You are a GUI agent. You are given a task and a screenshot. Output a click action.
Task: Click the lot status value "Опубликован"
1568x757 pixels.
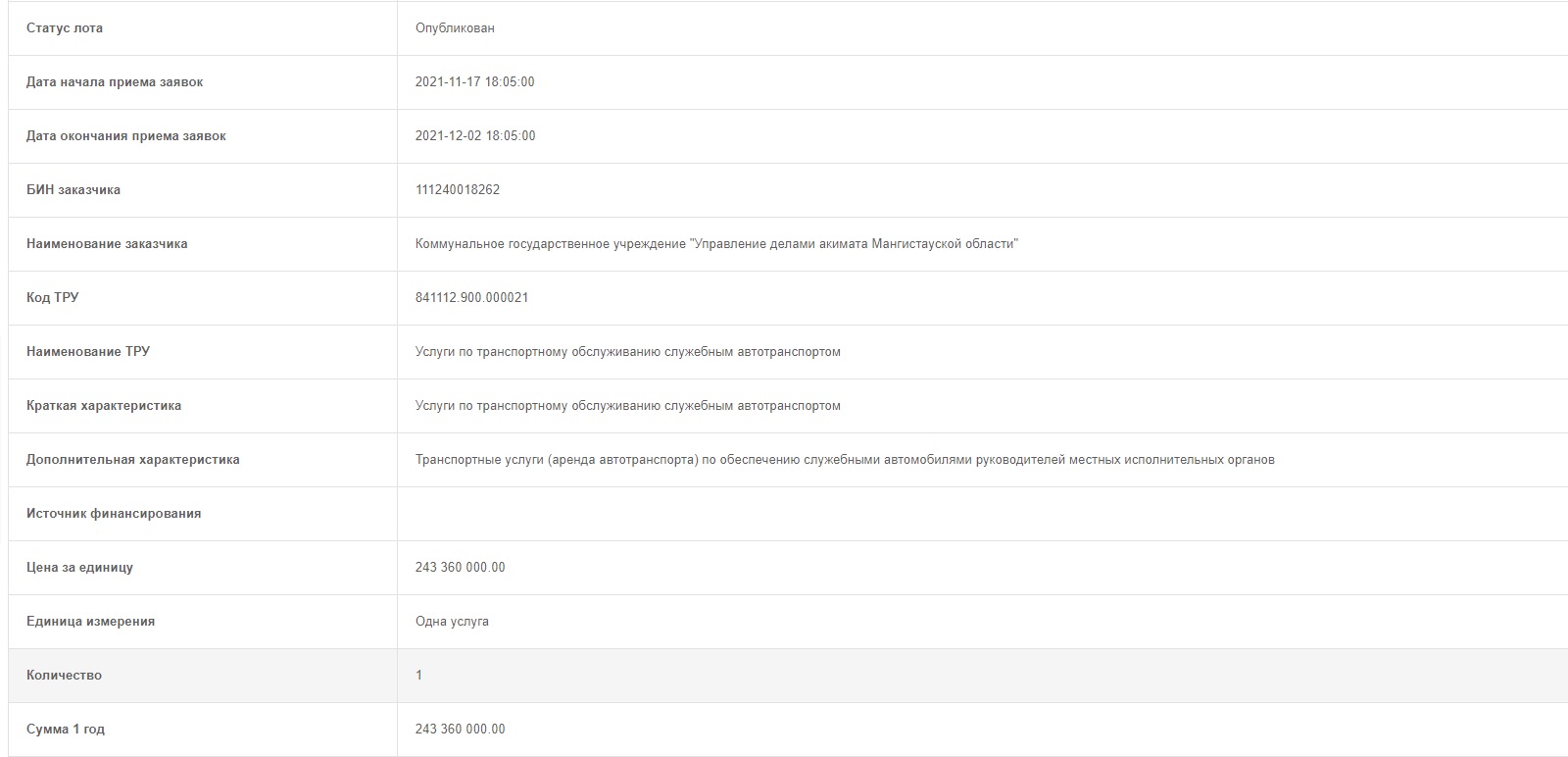pos(455,28)
